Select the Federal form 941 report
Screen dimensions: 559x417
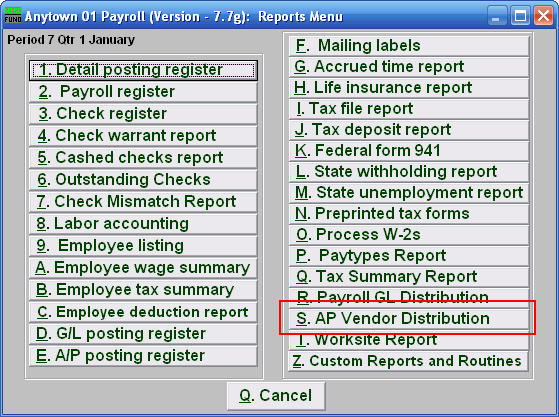tap(409, 151)
